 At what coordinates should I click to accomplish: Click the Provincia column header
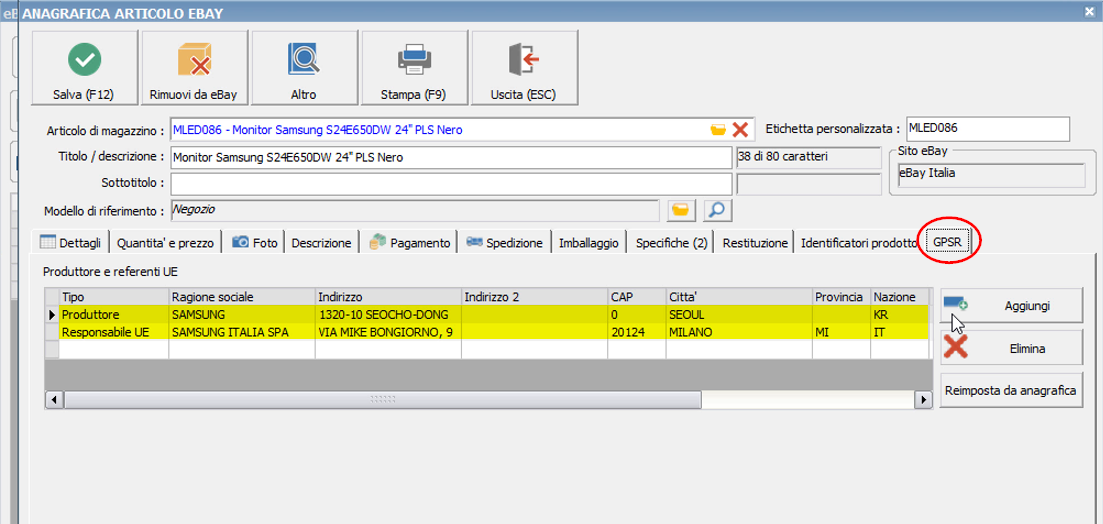click(x=842, y=297)
